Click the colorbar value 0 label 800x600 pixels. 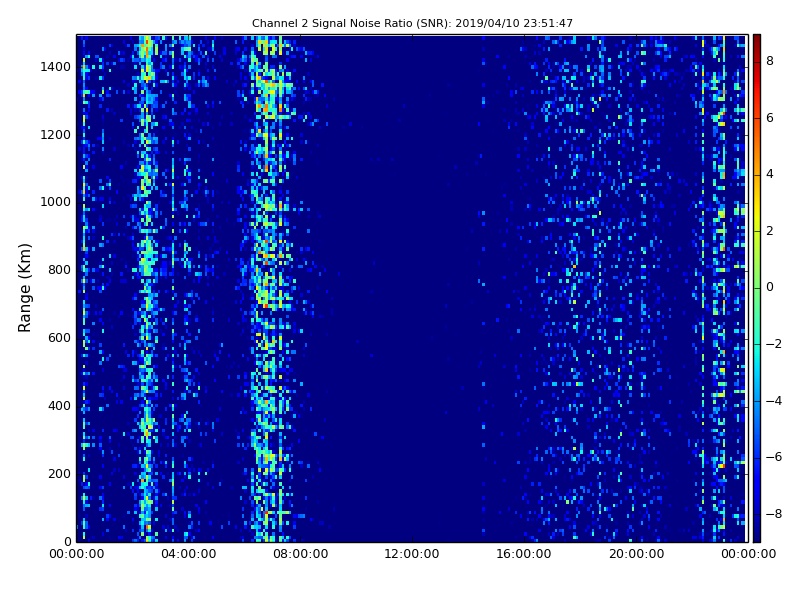tap(770, 287)
